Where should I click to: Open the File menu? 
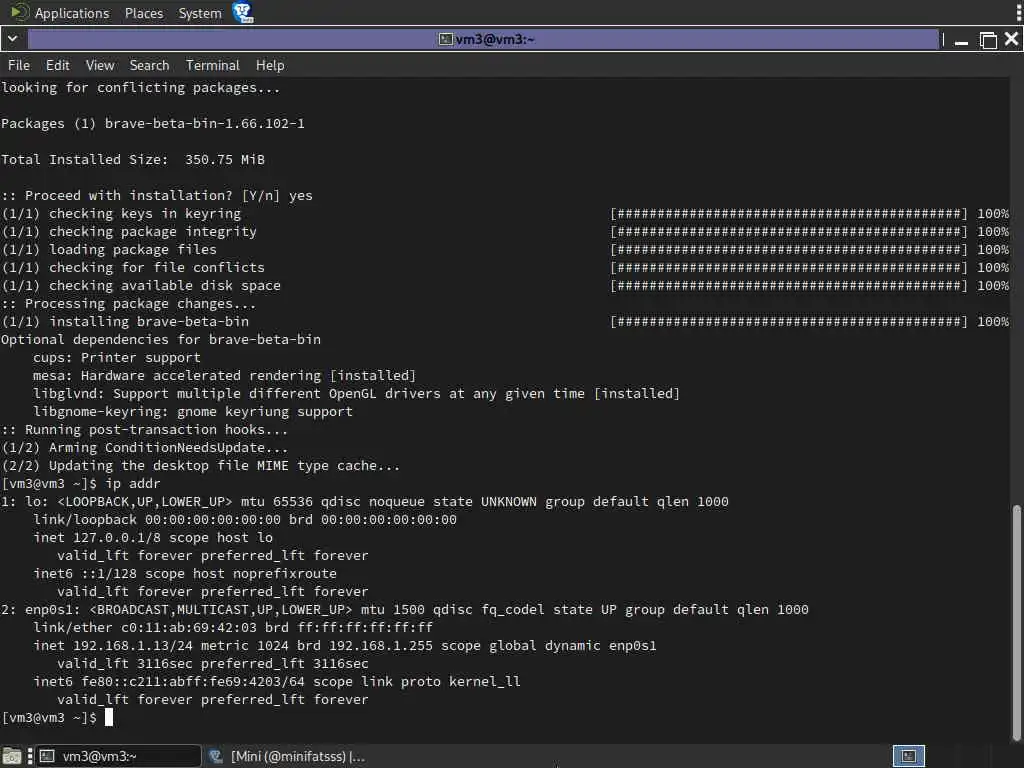pyautogui.click(x=19, y=65)
